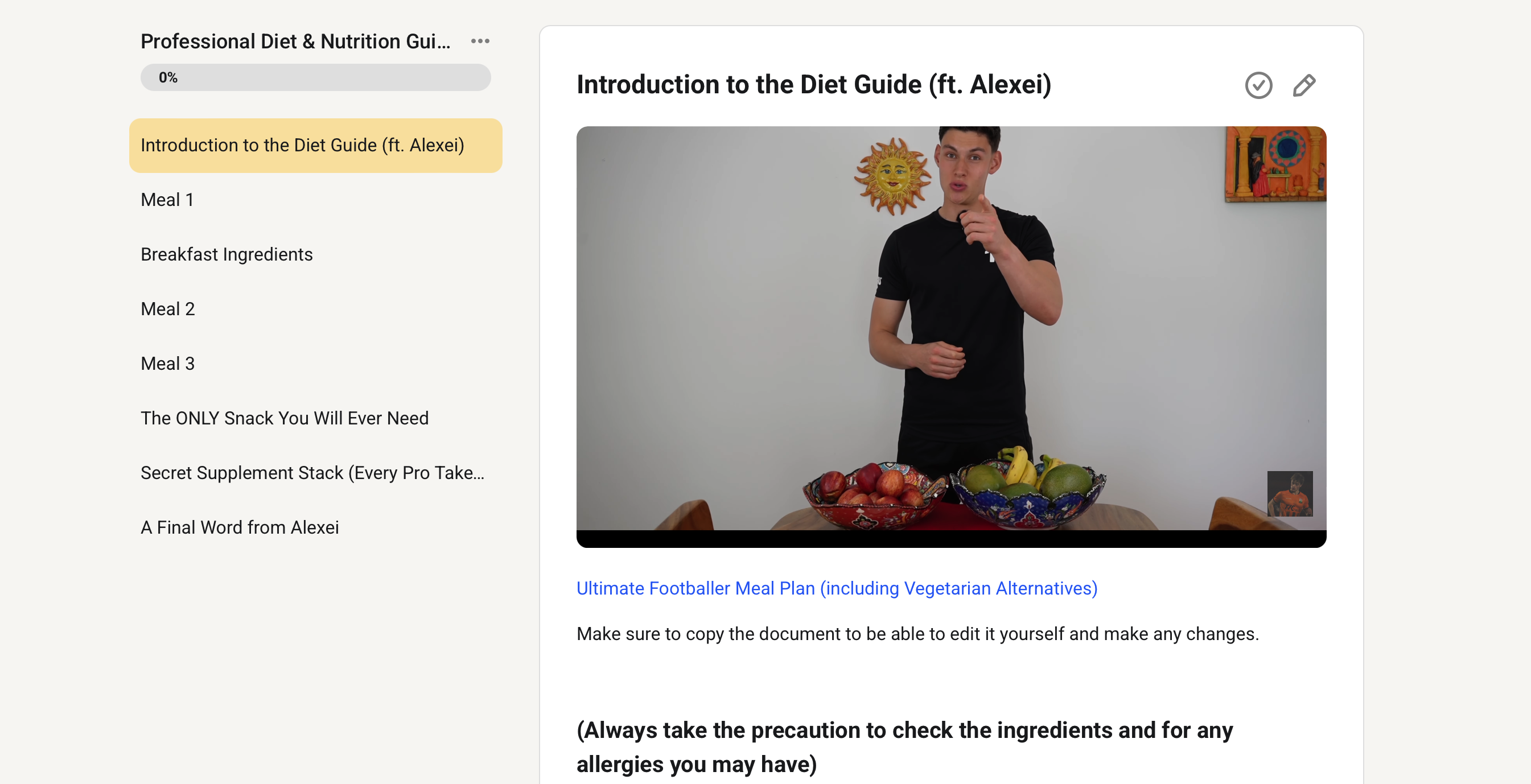The height and width of the screenshot is (784, 1531).
Task: Click the copy the document instruction text
Action: coord(917,634)
